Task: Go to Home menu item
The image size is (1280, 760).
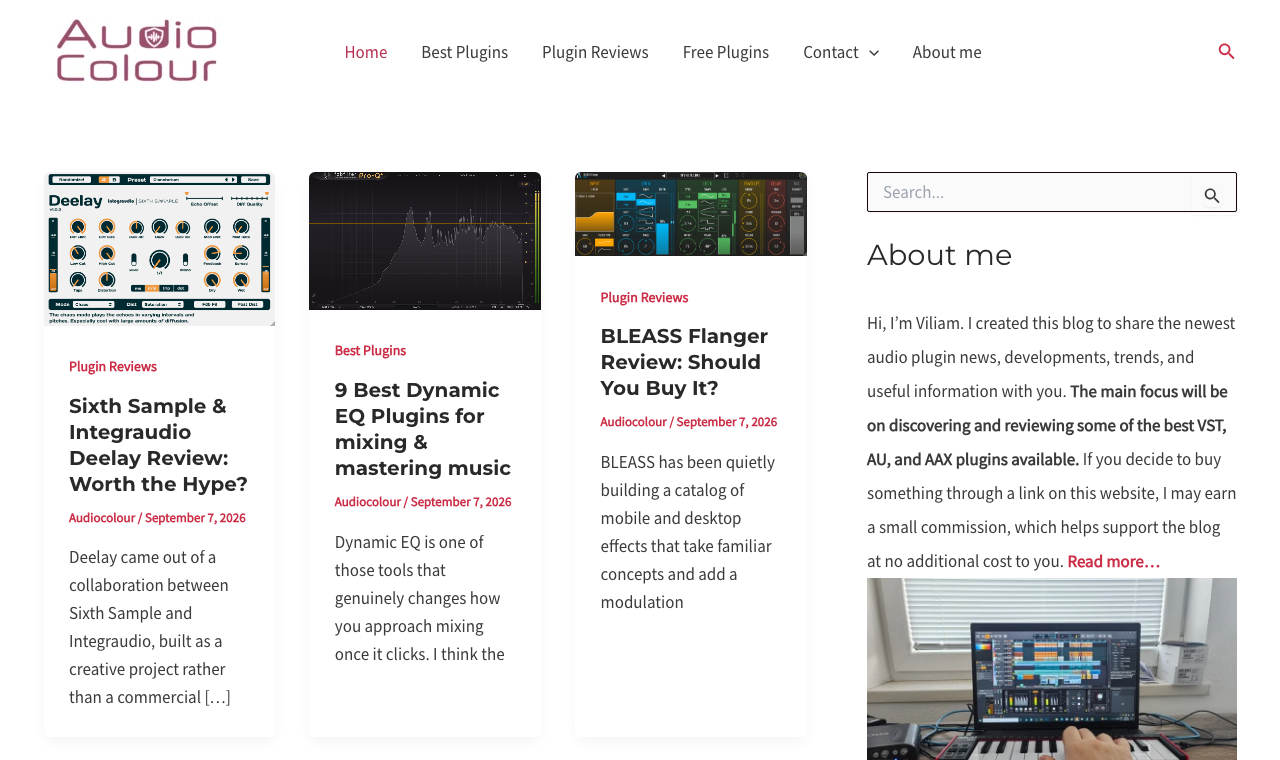Action: click(366, 52)
